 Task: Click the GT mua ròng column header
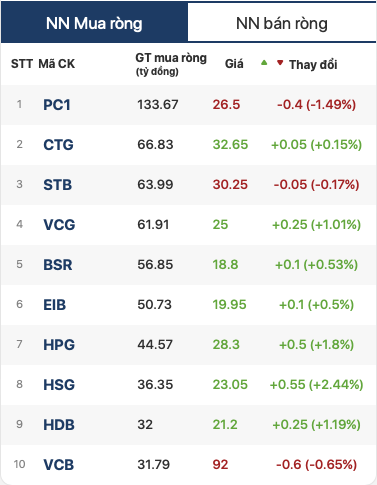coord(171,64)
